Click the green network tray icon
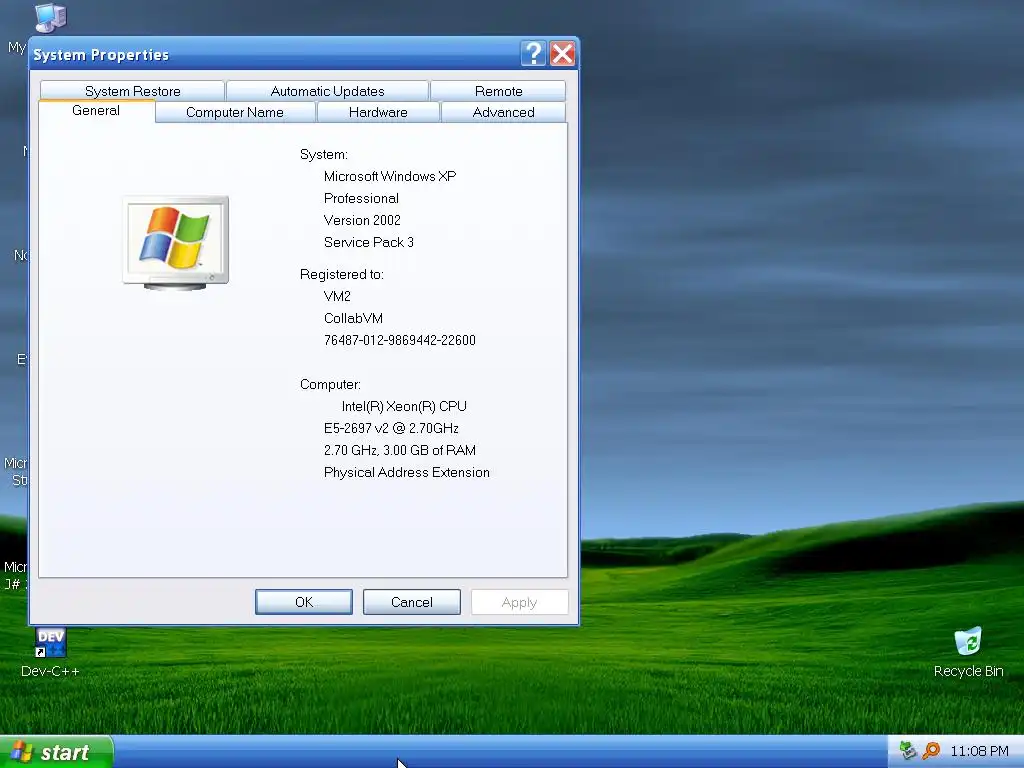This screenshot has height=768, width=1024. [907, 751]
